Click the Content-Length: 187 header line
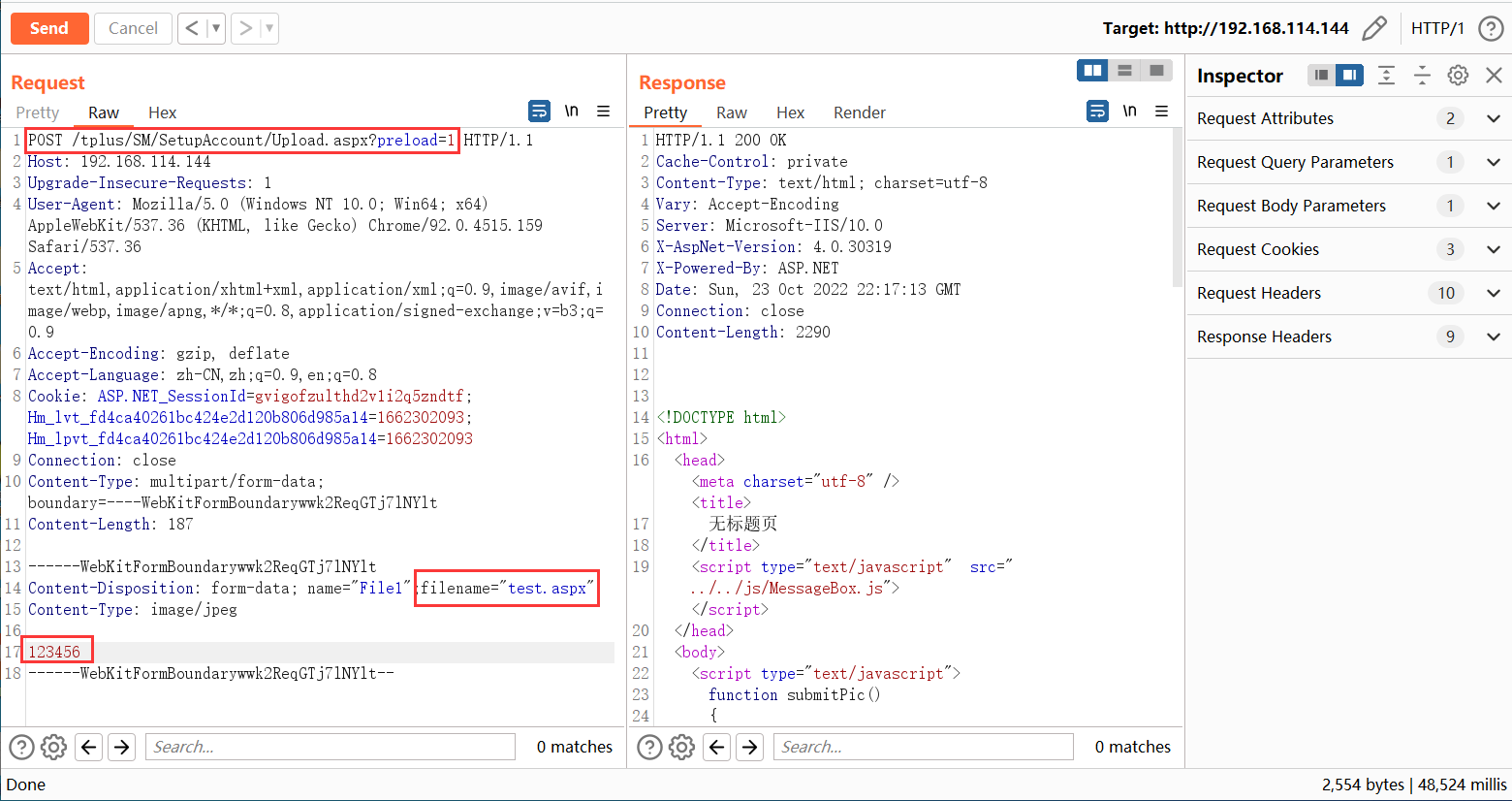Image resolution: width=1512 pixels, height=801 pixels. 110,525
